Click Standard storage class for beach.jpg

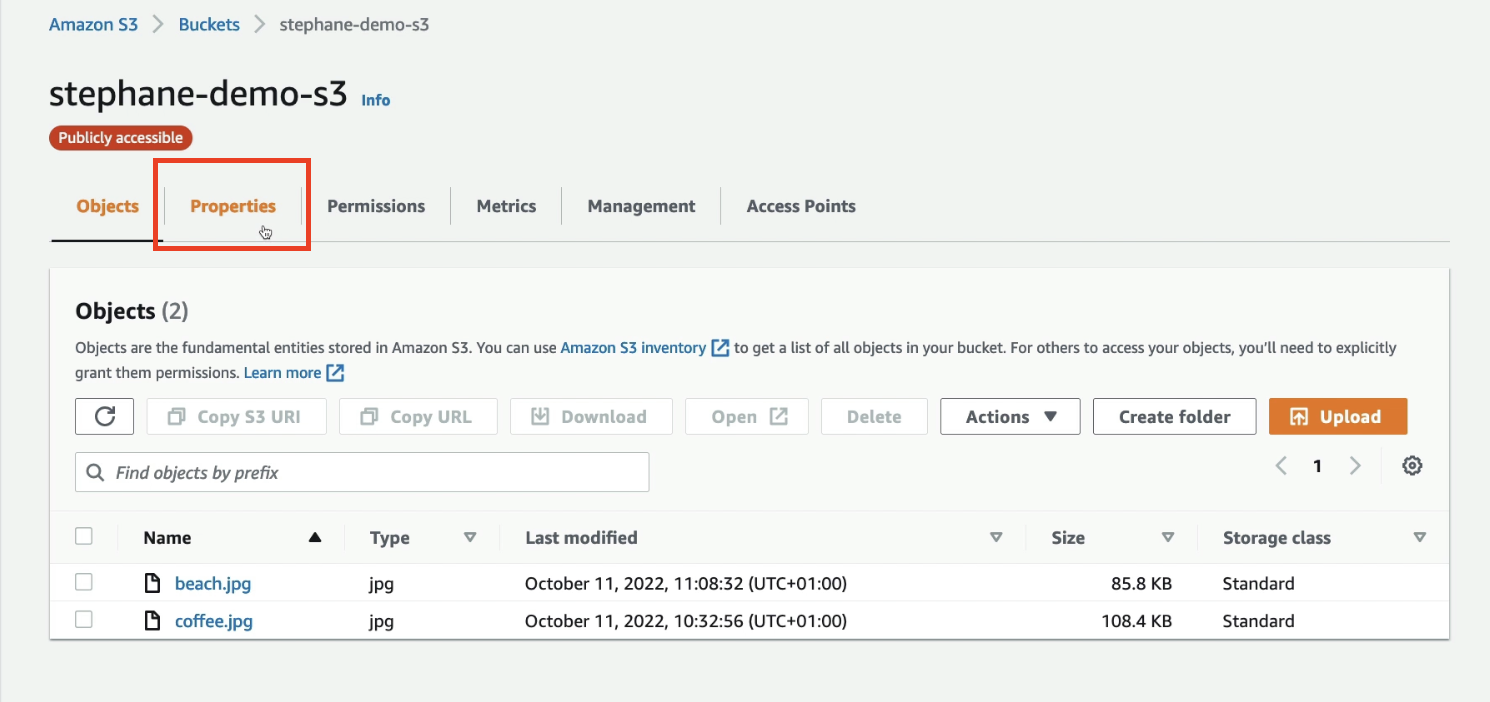coord(1258,584)
